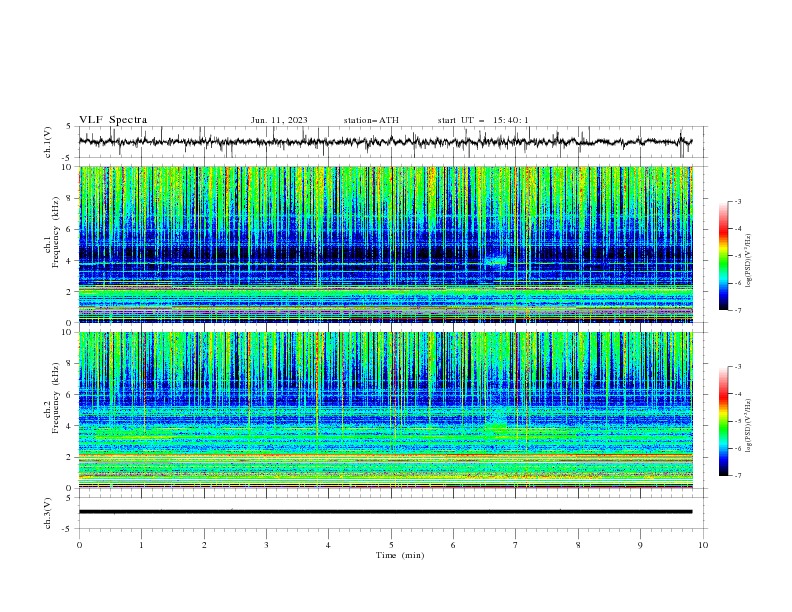Screen dimensions: 792x612
Task: Click the ch.2 color scale bar
Action: 724,421
